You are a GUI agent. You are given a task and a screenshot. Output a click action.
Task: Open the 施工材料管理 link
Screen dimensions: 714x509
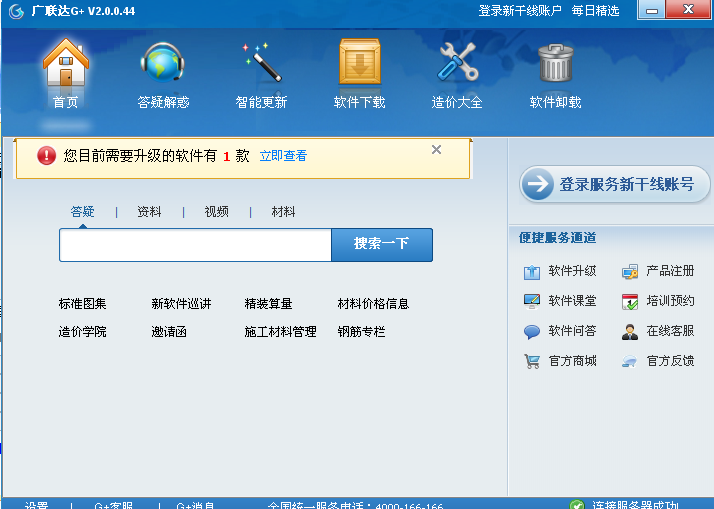(x=280, y=332)
